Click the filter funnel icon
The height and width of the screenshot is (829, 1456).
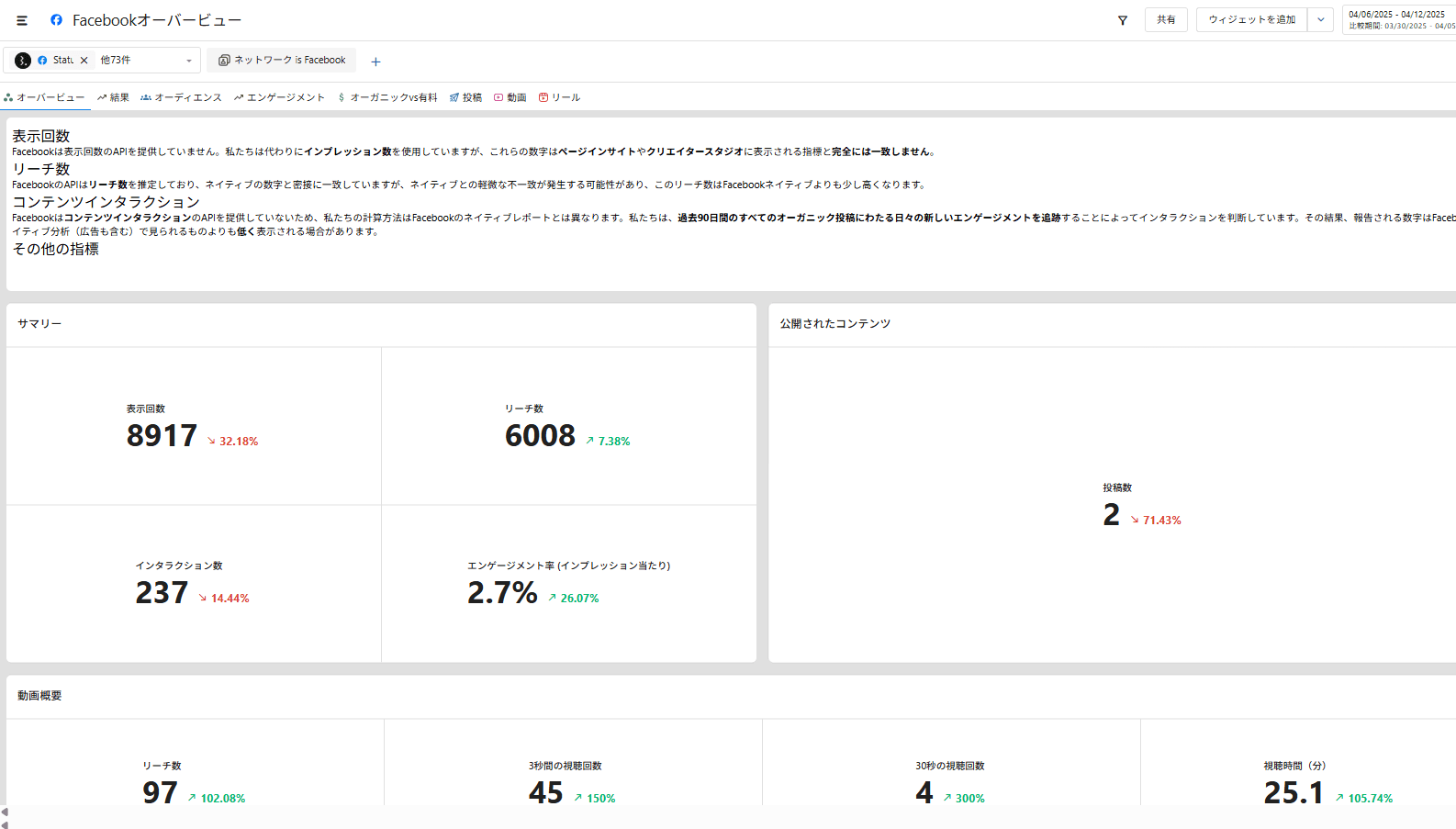point(1122,20)
